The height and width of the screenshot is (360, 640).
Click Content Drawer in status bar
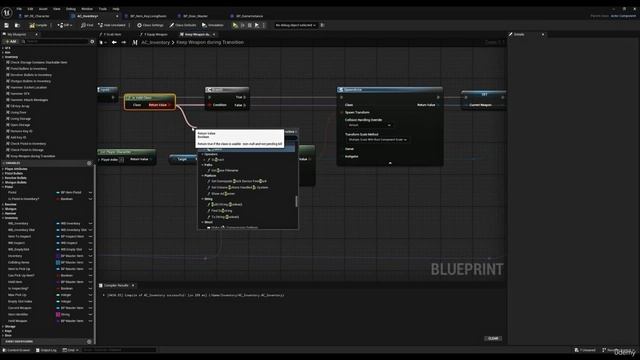[17, 350]
